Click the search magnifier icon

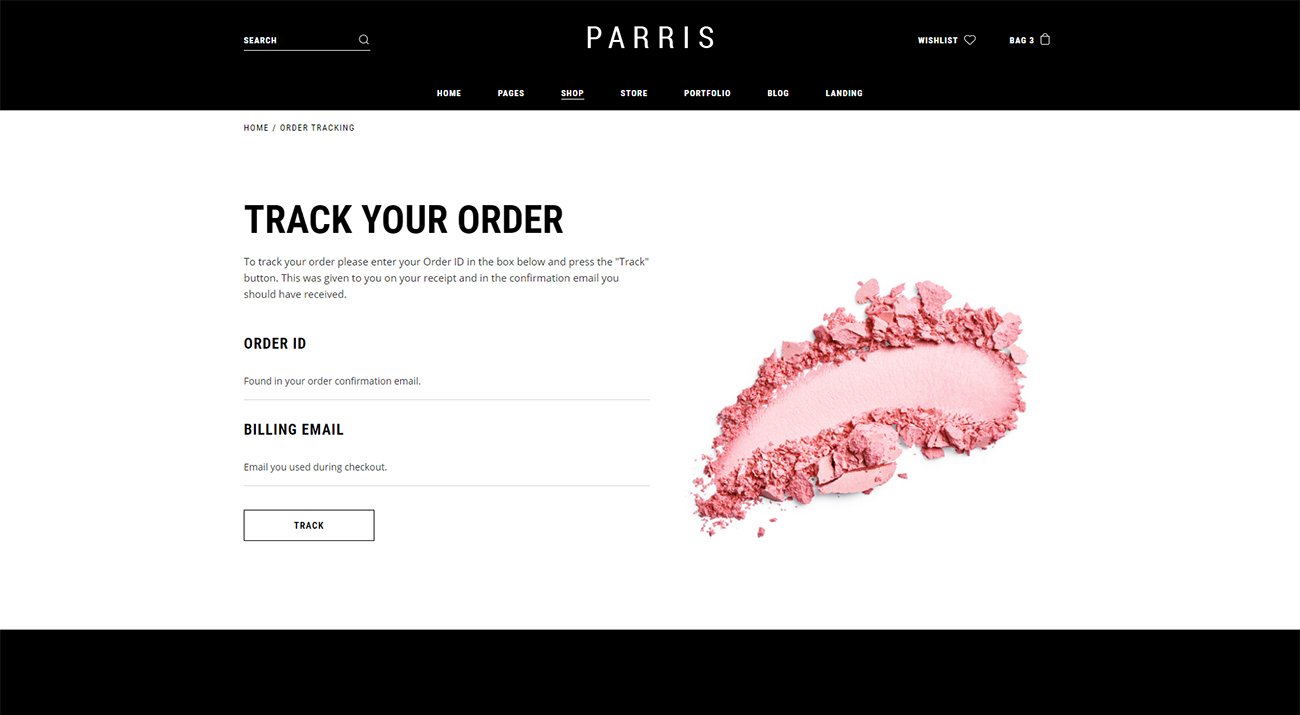(364, 40)
